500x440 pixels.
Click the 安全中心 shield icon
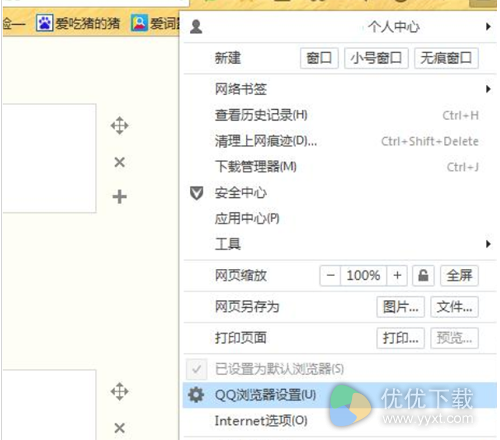click(196, 193)
